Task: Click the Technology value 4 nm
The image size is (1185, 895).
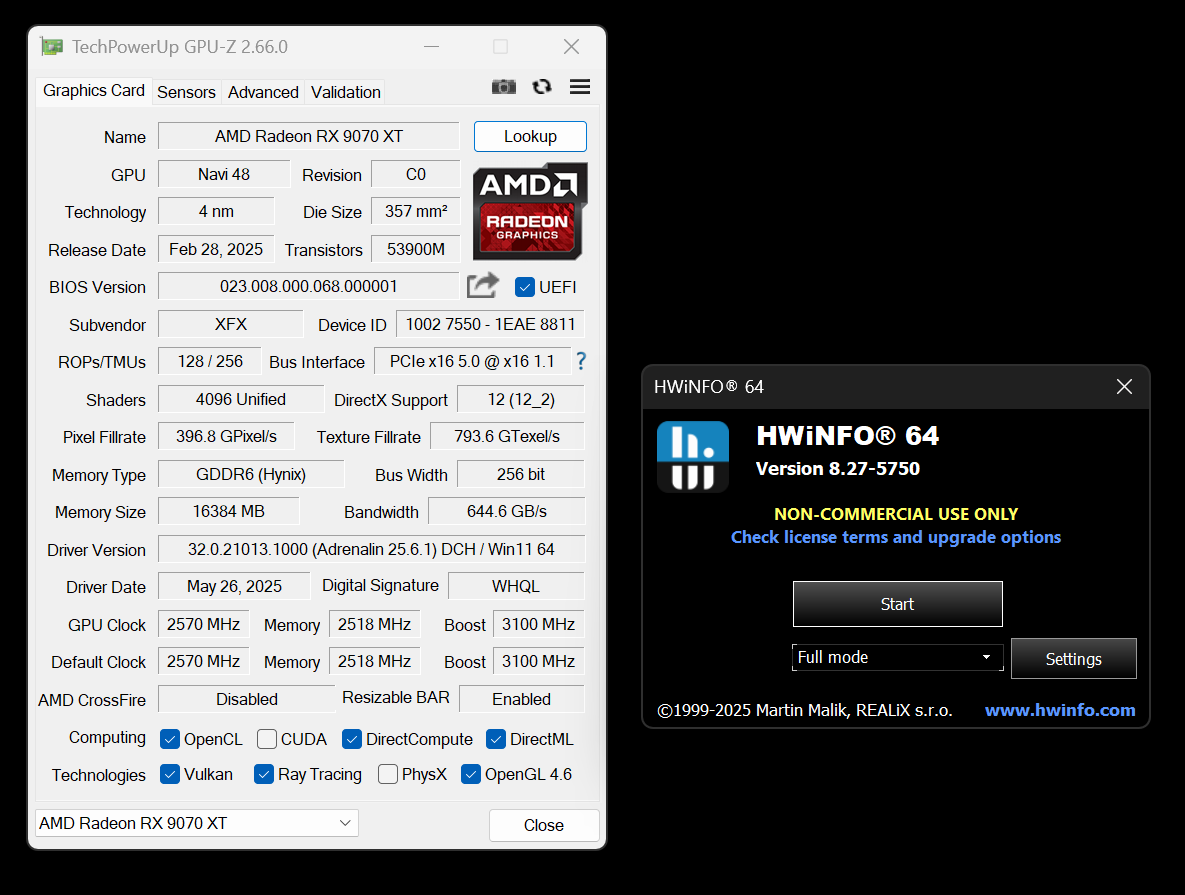Action: tap(216, 212)
